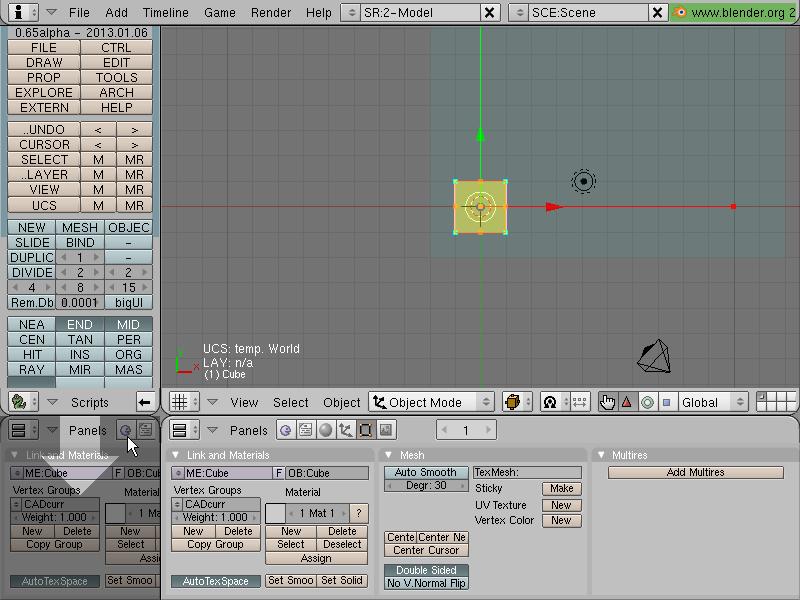Screen dimensions: 800x600
Task: Toggle the Double Sided option
Action: tap(426, 570)
